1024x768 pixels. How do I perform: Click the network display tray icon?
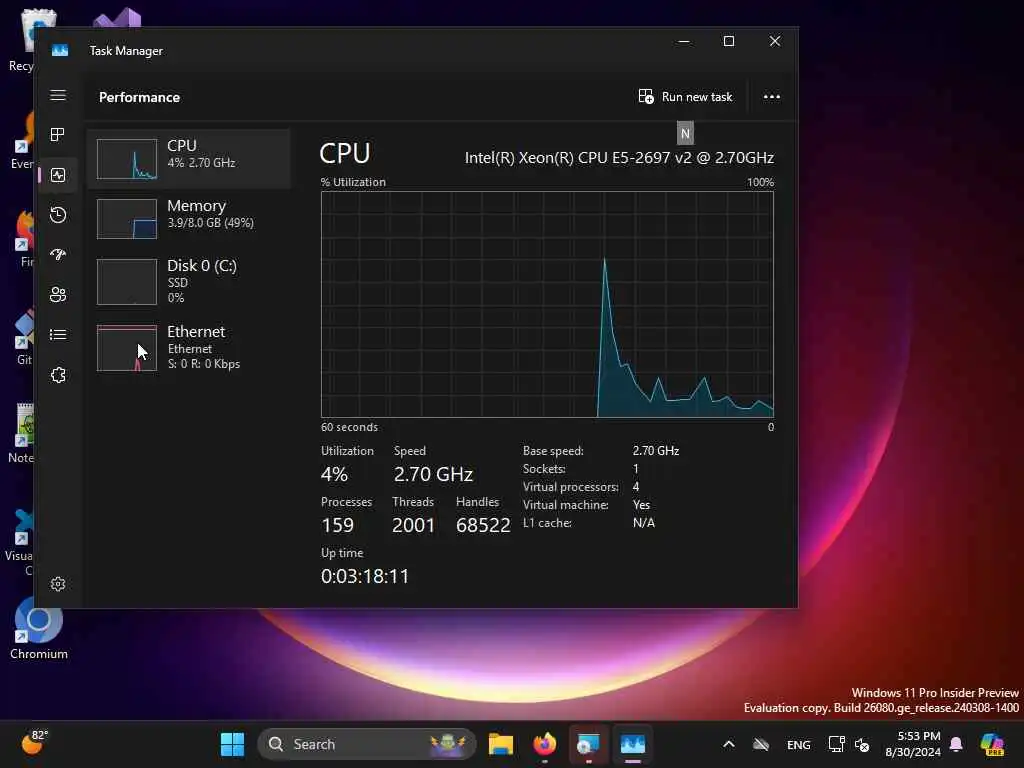coord(837,744)
